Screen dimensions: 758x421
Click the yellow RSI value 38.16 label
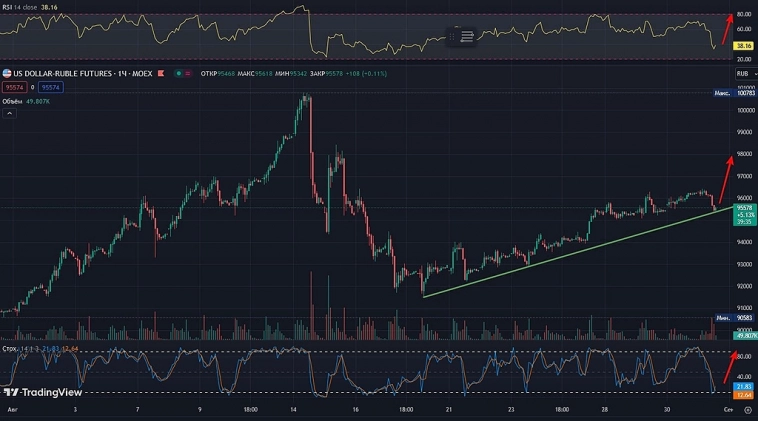(743, 46)
